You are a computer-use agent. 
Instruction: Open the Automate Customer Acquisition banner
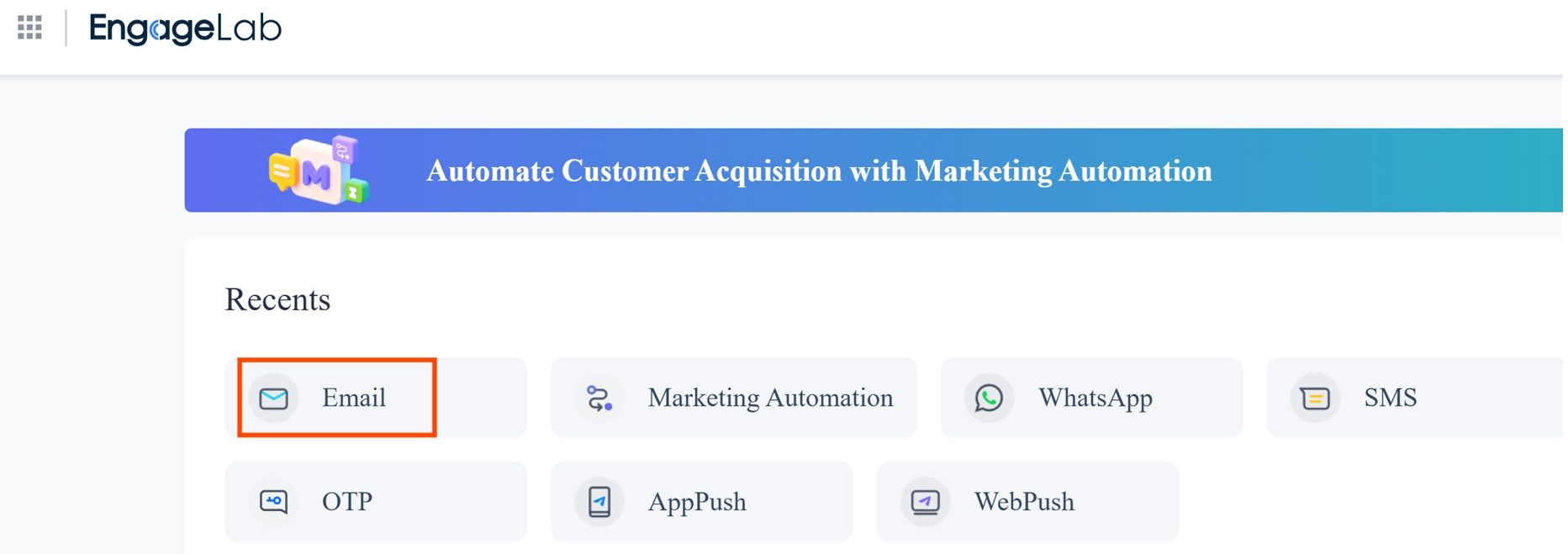click(874, 170)
